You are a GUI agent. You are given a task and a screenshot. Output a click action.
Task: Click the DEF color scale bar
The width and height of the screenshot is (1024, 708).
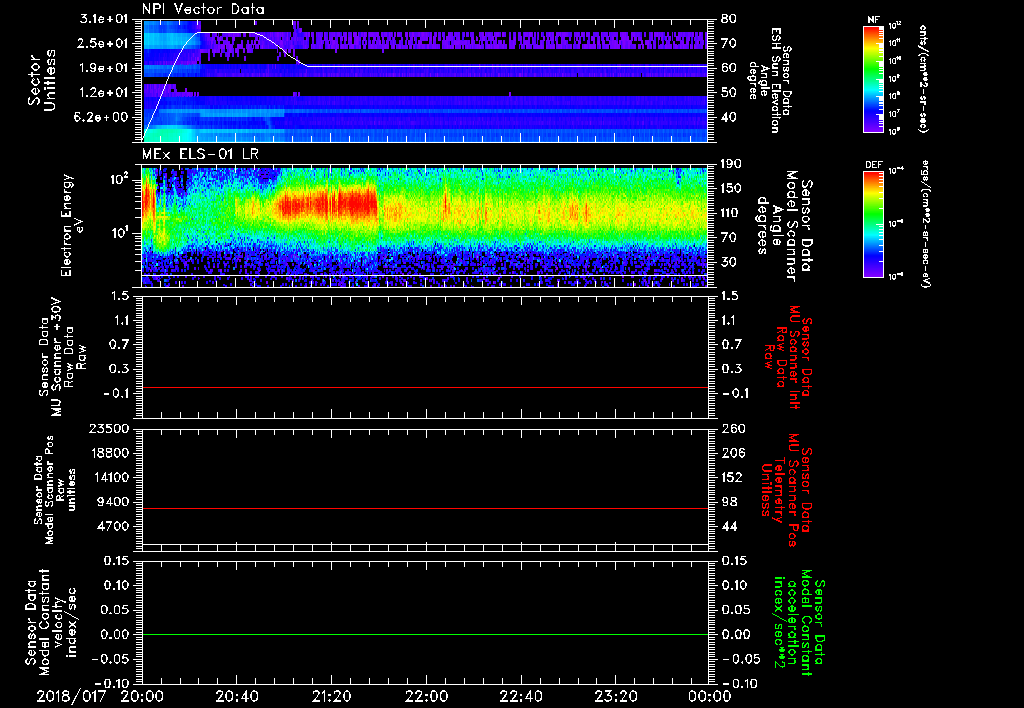874,224
